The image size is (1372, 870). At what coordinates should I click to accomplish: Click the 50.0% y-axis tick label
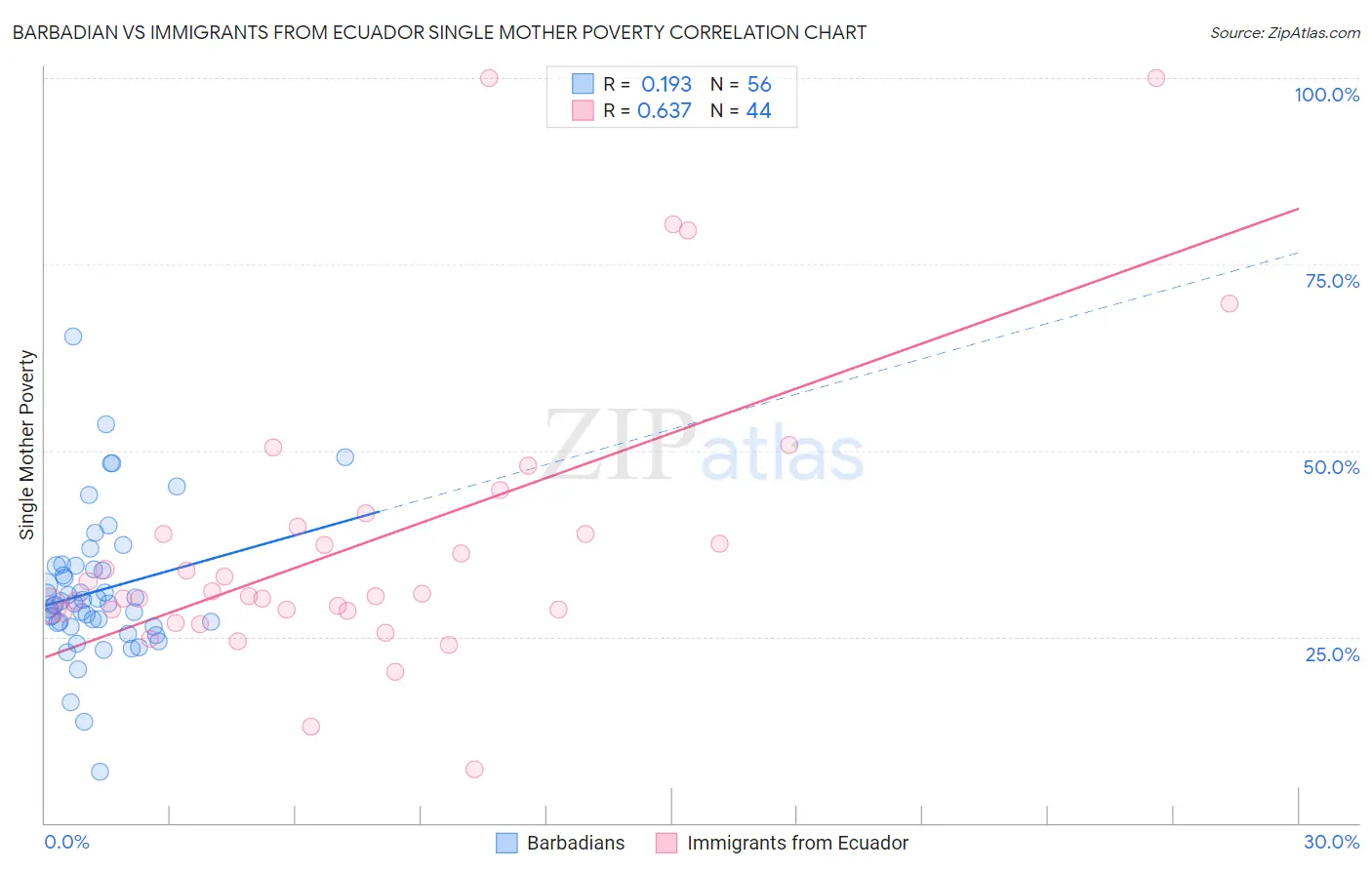click(x=1331, y=467)
